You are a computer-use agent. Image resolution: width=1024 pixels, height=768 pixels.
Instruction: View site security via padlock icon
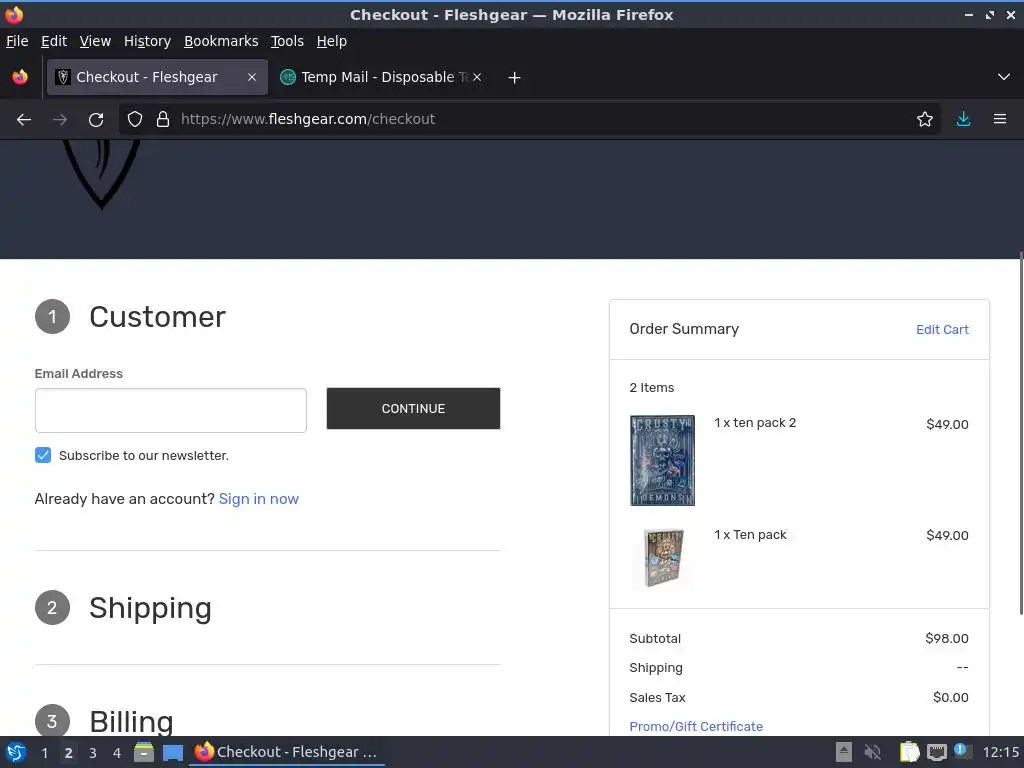click(x=163, y=120)
